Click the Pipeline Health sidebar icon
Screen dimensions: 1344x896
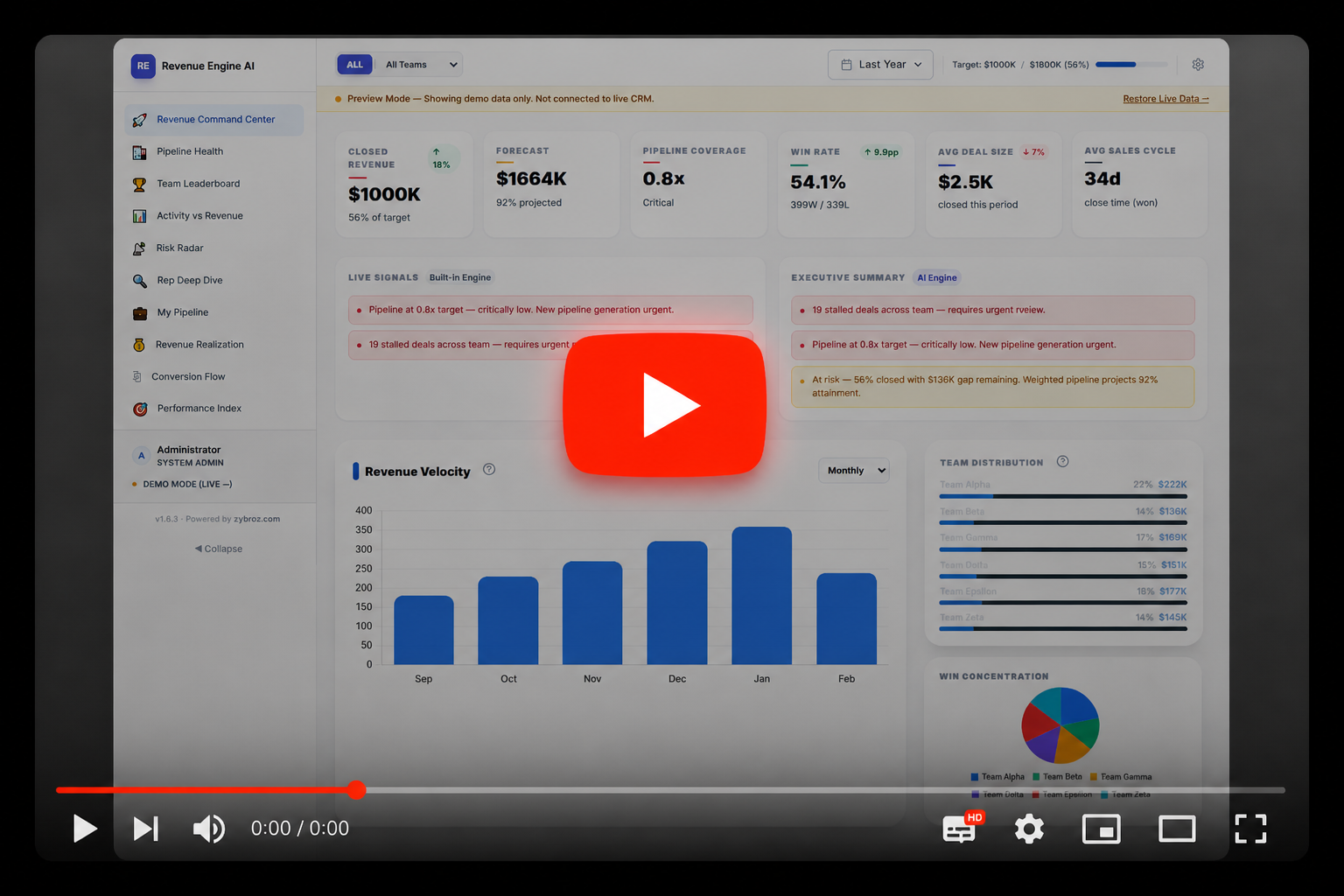click(139, 152)
